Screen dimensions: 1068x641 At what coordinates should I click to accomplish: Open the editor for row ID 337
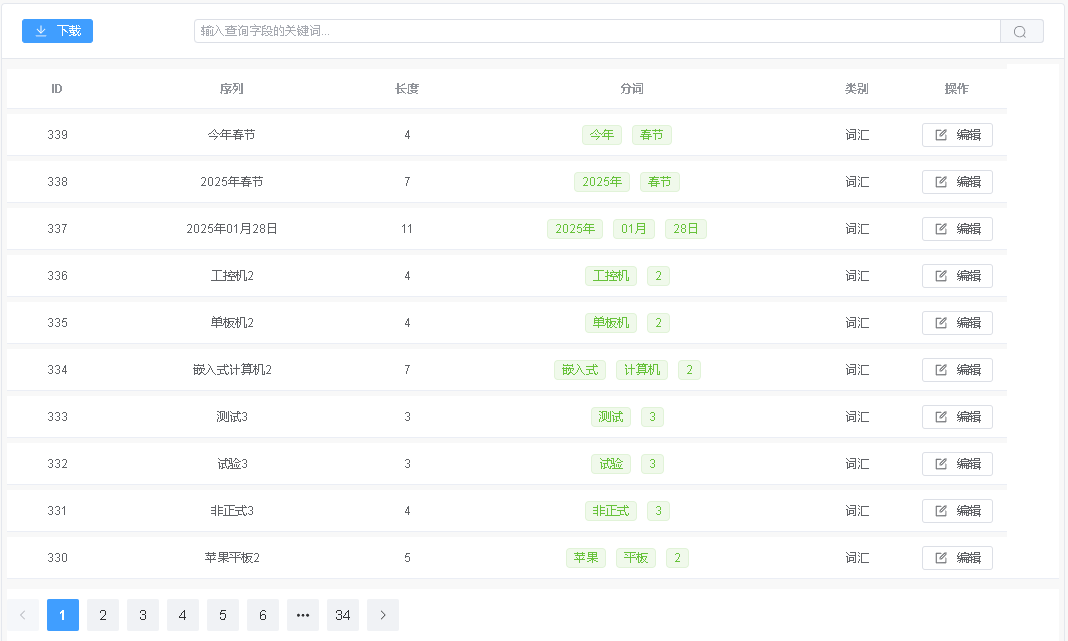(957, 229)
